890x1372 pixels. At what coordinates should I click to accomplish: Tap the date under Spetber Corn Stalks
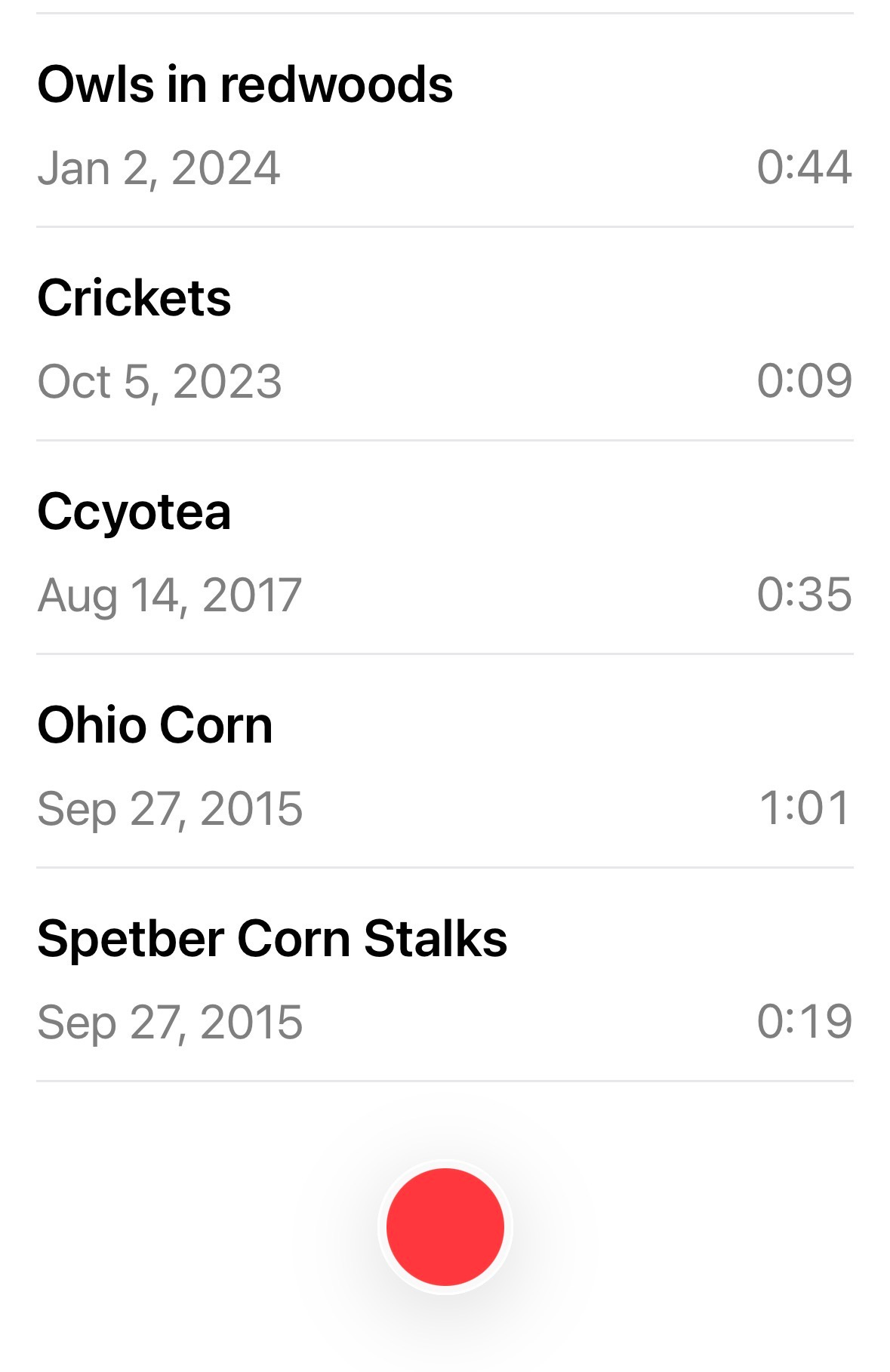170,1022
